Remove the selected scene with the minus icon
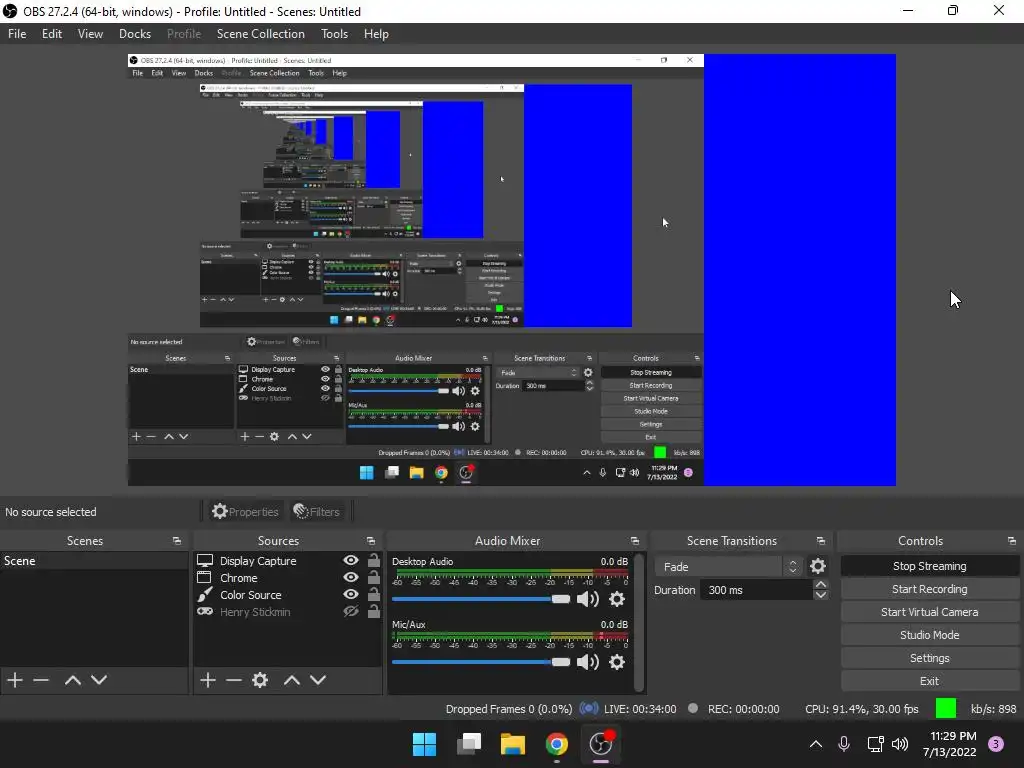The width and height of the screenshot is (1024, 768). point(41,680)
